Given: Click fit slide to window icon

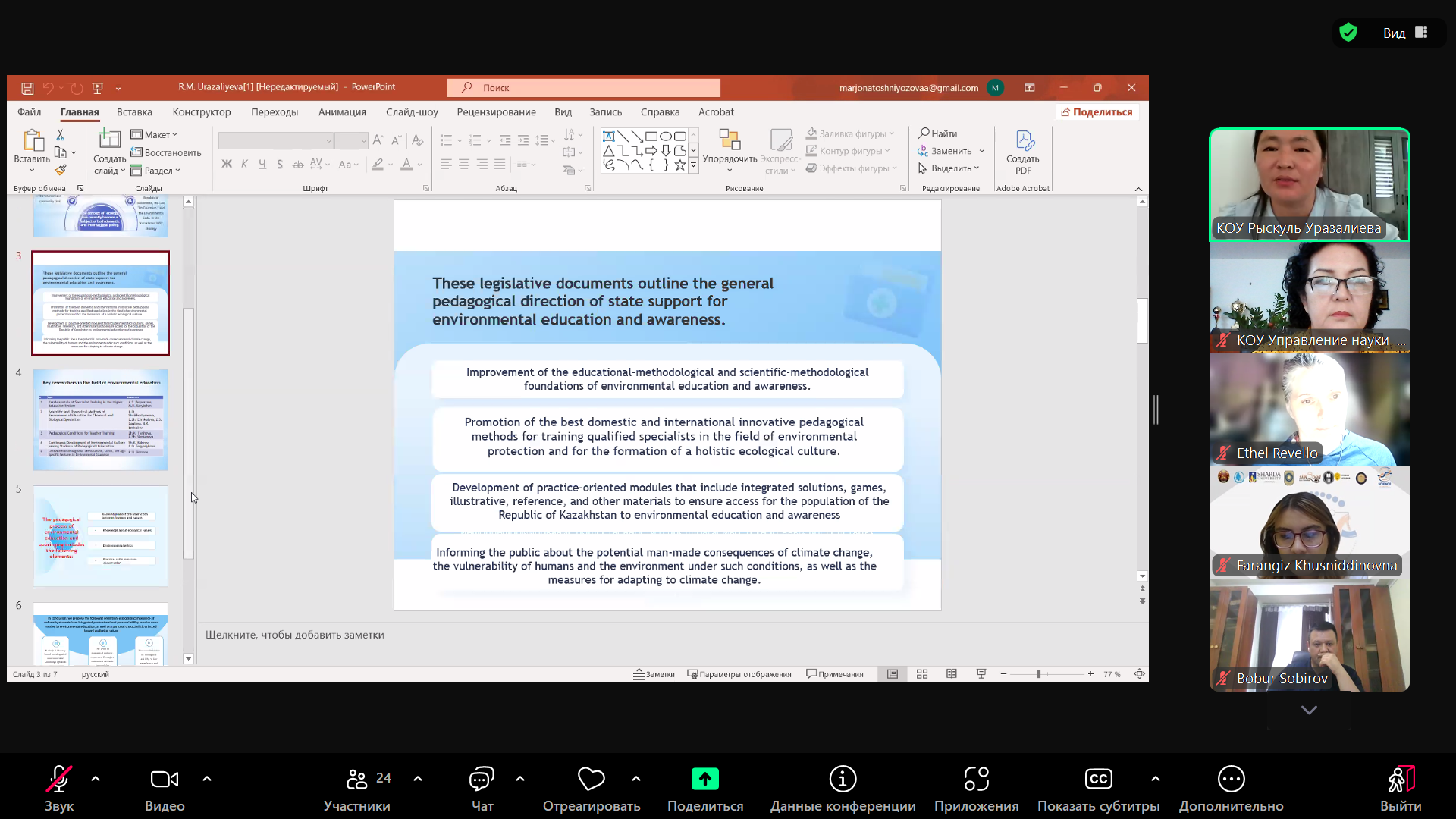Looking at the screenshot, I should coord(1139,674).
